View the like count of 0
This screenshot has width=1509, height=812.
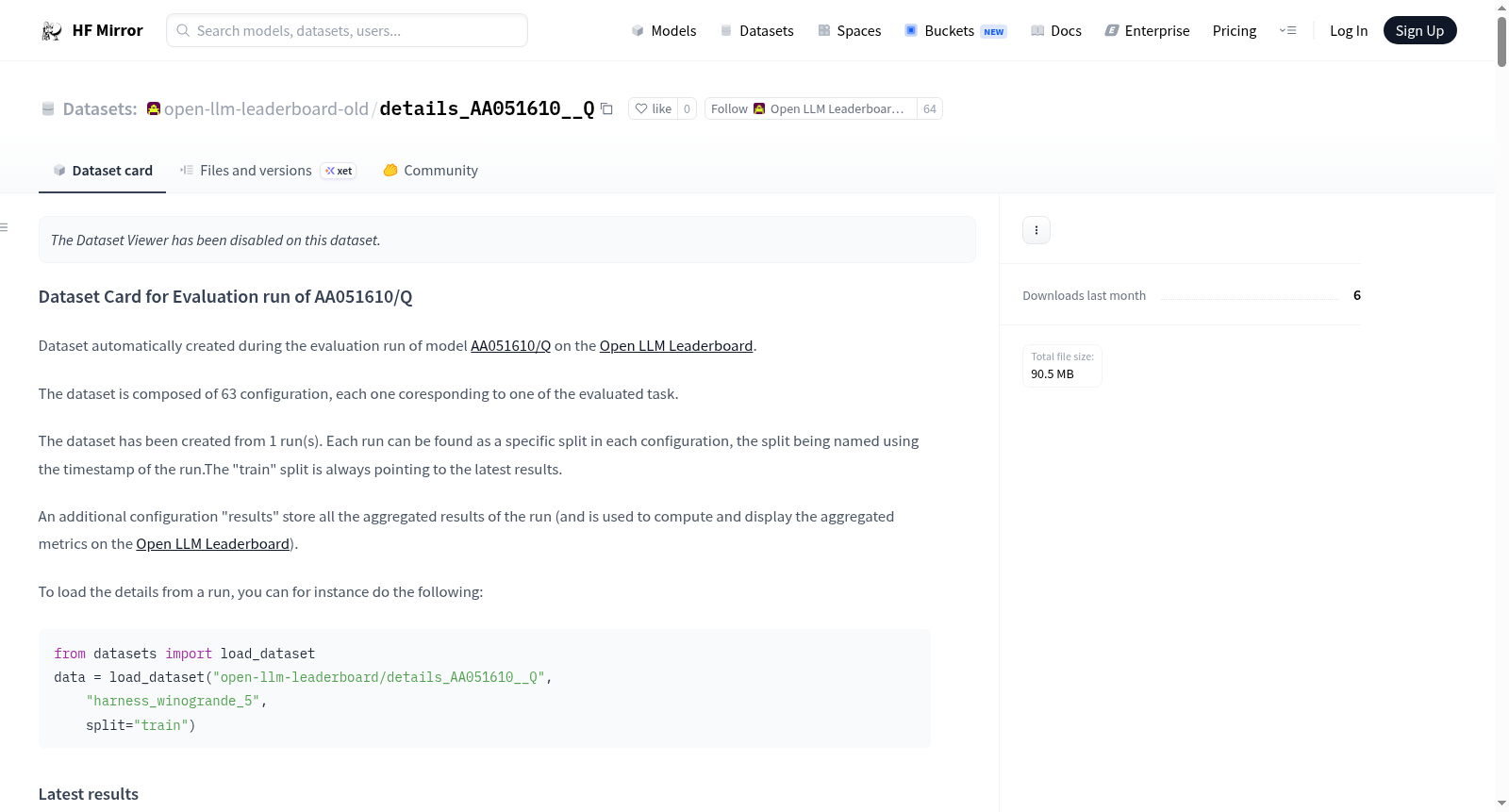[687, 108]
